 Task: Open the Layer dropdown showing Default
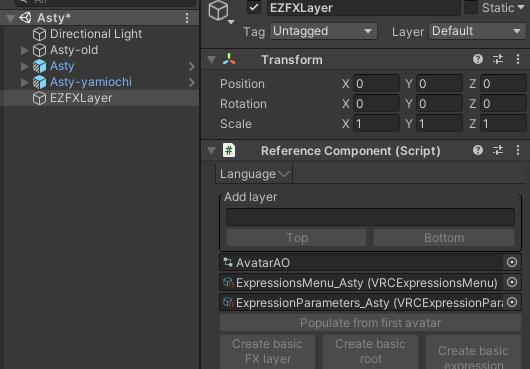[478, 31]
